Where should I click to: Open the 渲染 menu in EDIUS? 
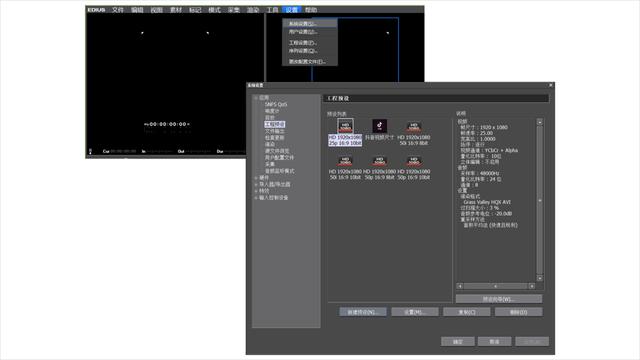253,10
